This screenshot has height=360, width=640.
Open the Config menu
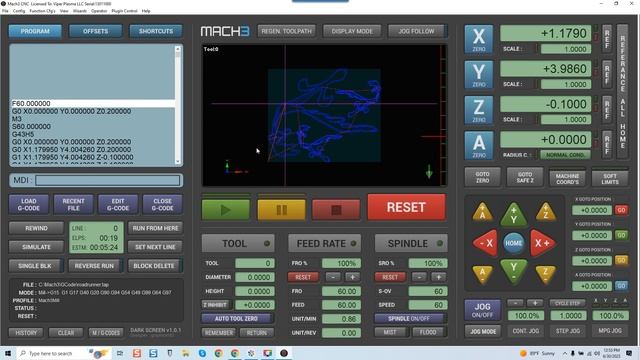(x=19, y=11)
